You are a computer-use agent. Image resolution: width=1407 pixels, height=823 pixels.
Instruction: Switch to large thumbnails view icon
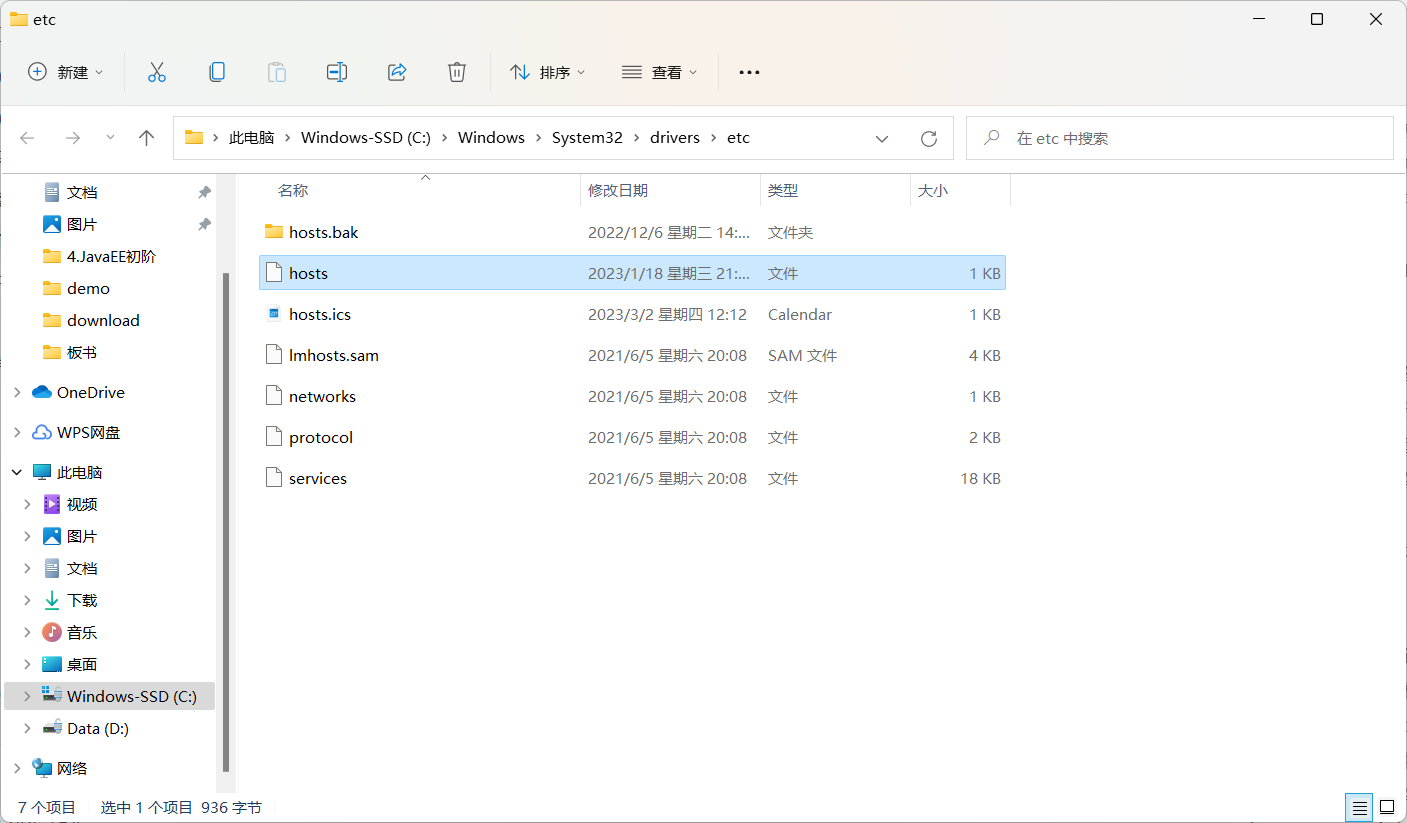click(x=1387, y=807)
